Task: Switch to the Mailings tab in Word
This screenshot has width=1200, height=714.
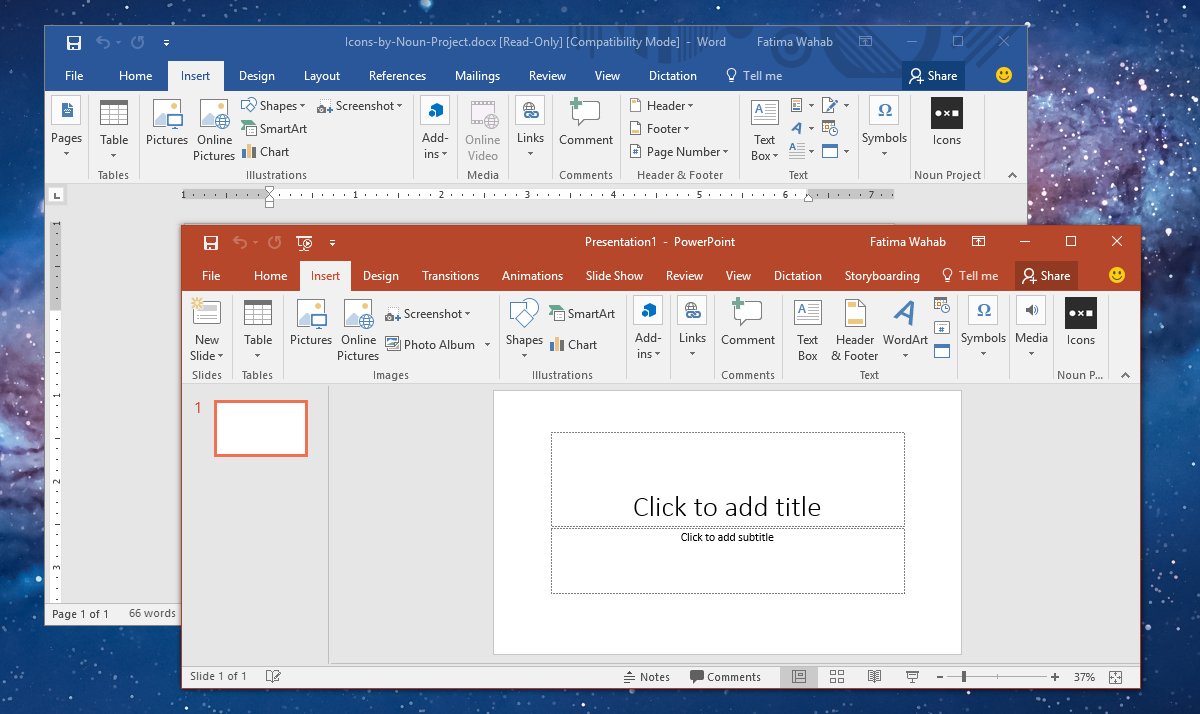Action: (x=477, y=76)
